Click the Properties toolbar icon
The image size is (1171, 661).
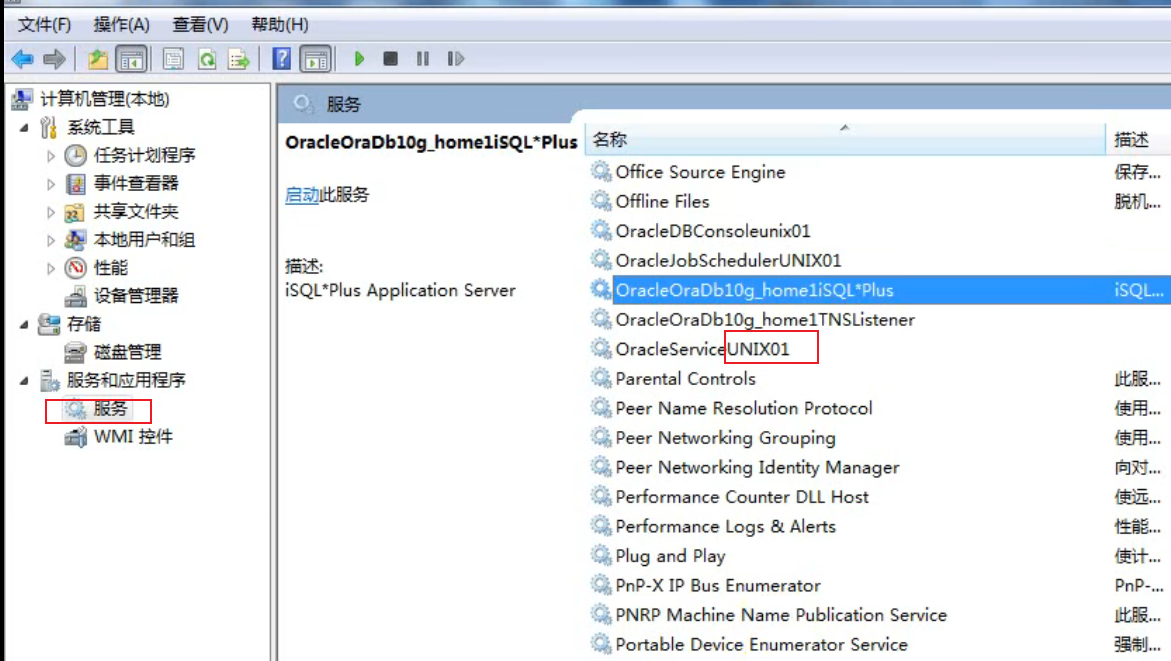pos(173,59)
